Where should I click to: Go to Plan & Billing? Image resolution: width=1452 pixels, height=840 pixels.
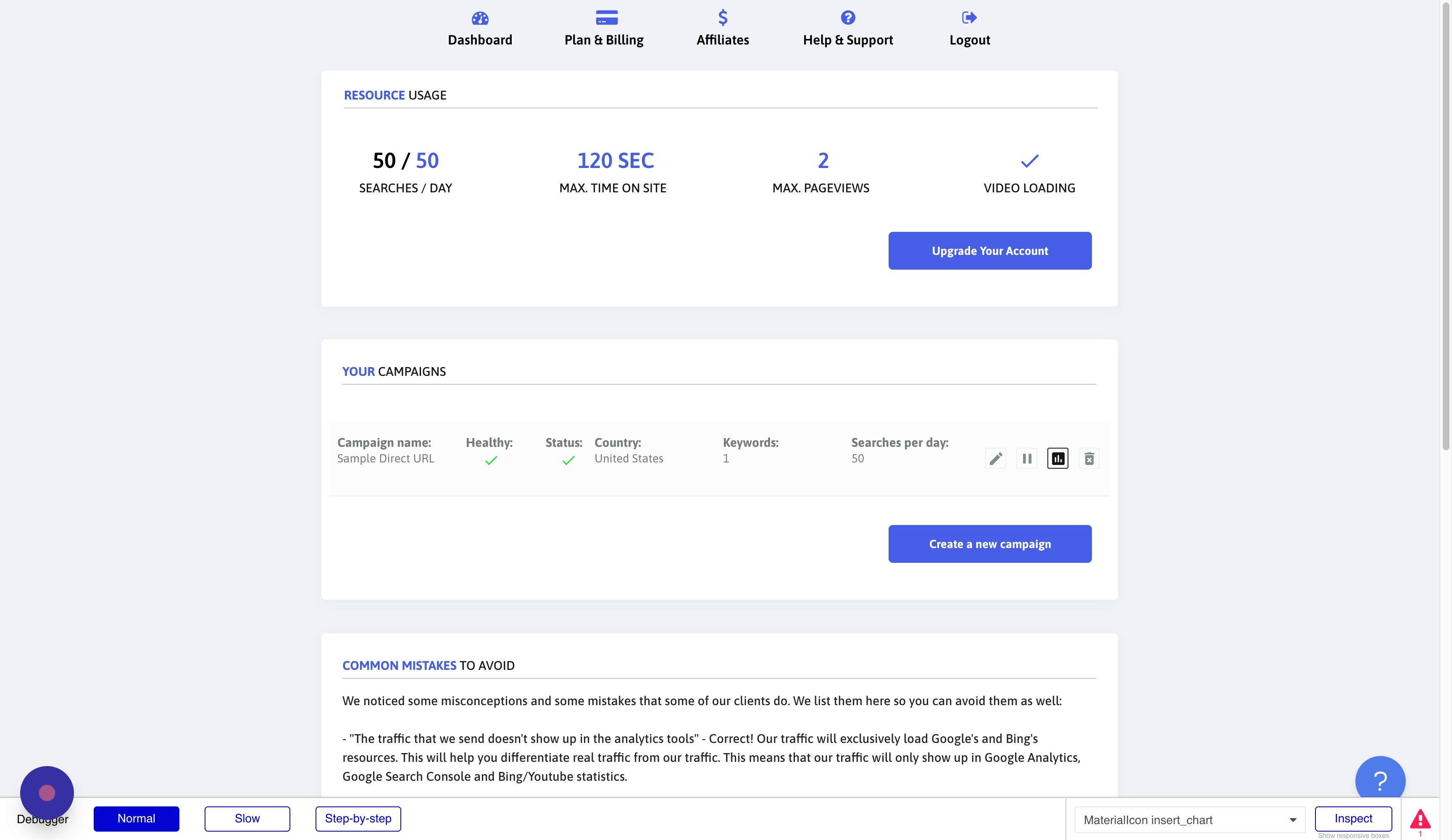pos(604,28)
